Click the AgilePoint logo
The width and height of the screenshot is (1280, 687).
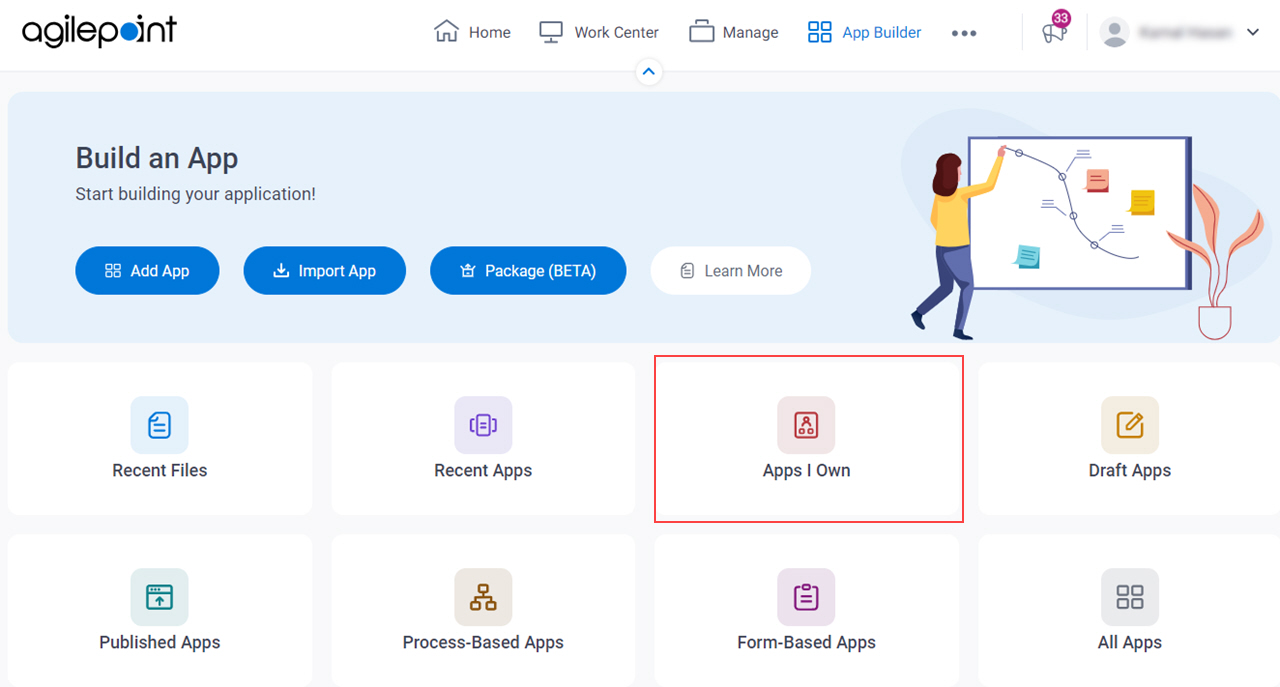point(99,32)
